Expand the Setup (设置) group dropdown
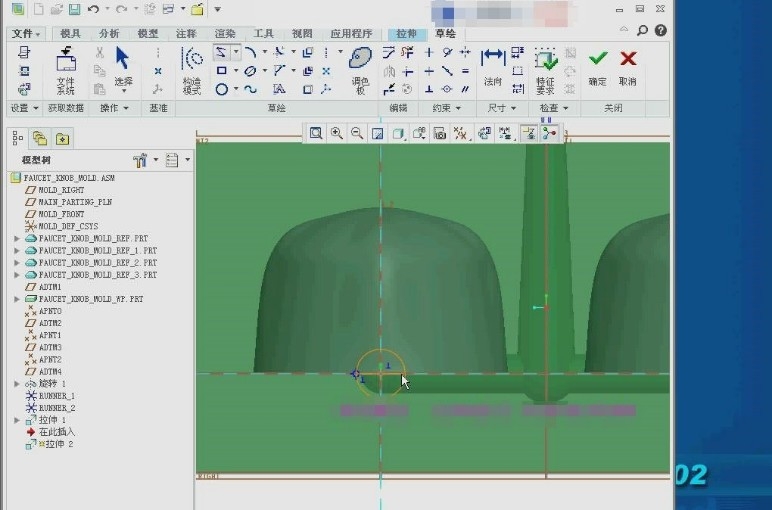Viewport: 772px width, 510px height. point(24,108)
